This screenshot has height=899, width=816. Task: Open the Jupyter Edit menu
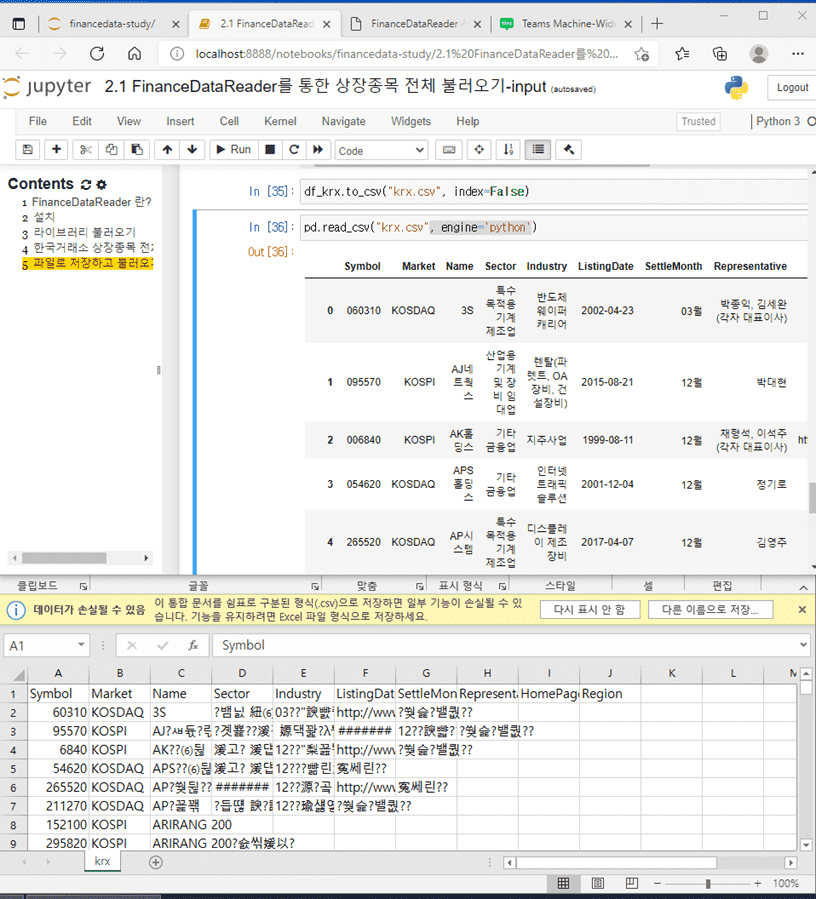tap(81, 122)
